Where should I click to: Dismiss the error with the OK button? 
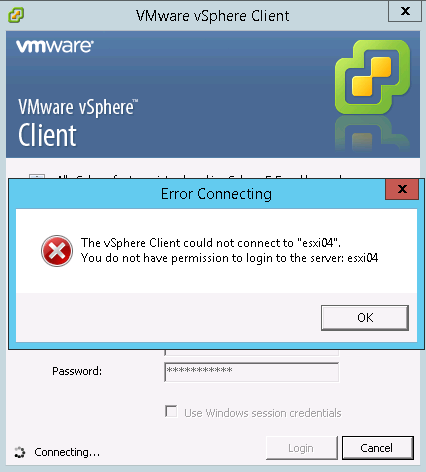click(x=365, y=318)
